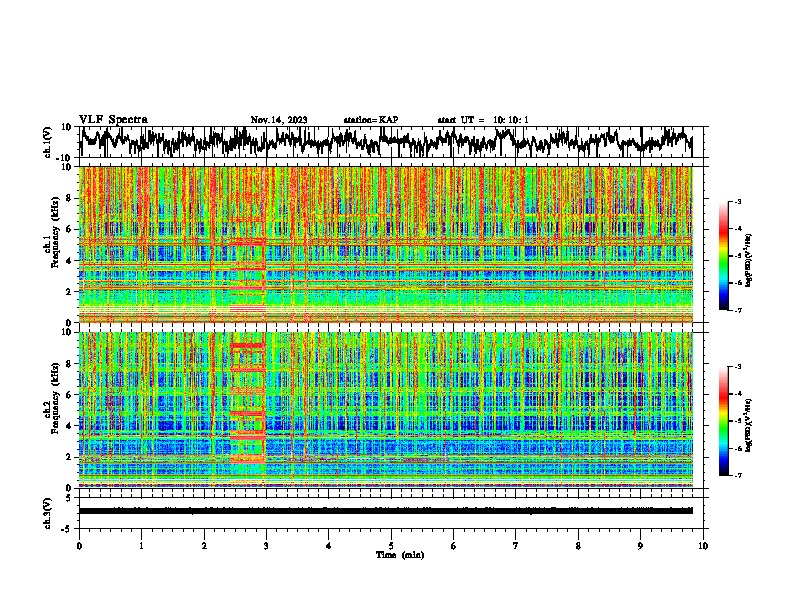Click time axis tick label "5"
Viewport: 792px width, 612px height.
click(391, 546)
